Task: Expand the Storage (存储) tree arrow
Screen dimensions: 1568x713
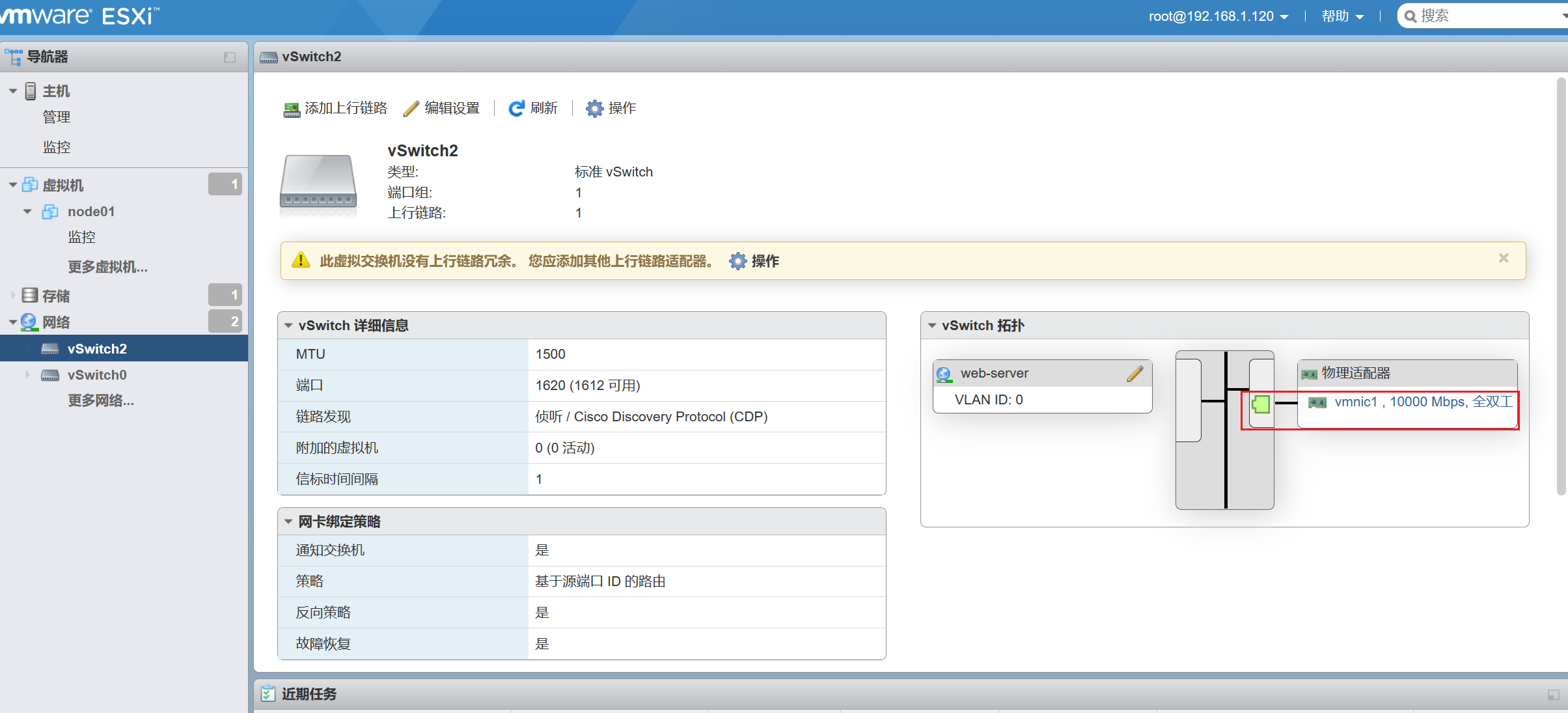Action: point(13,296)
